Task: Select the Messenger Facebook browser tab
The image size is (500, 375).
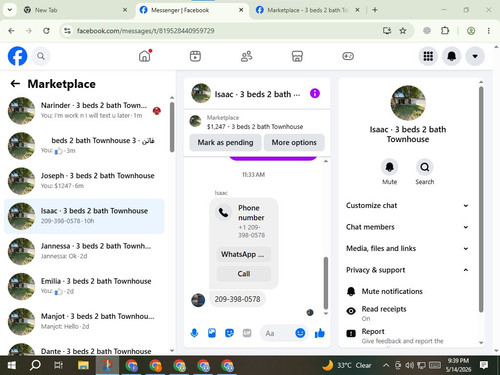Action: click(192, 10)
